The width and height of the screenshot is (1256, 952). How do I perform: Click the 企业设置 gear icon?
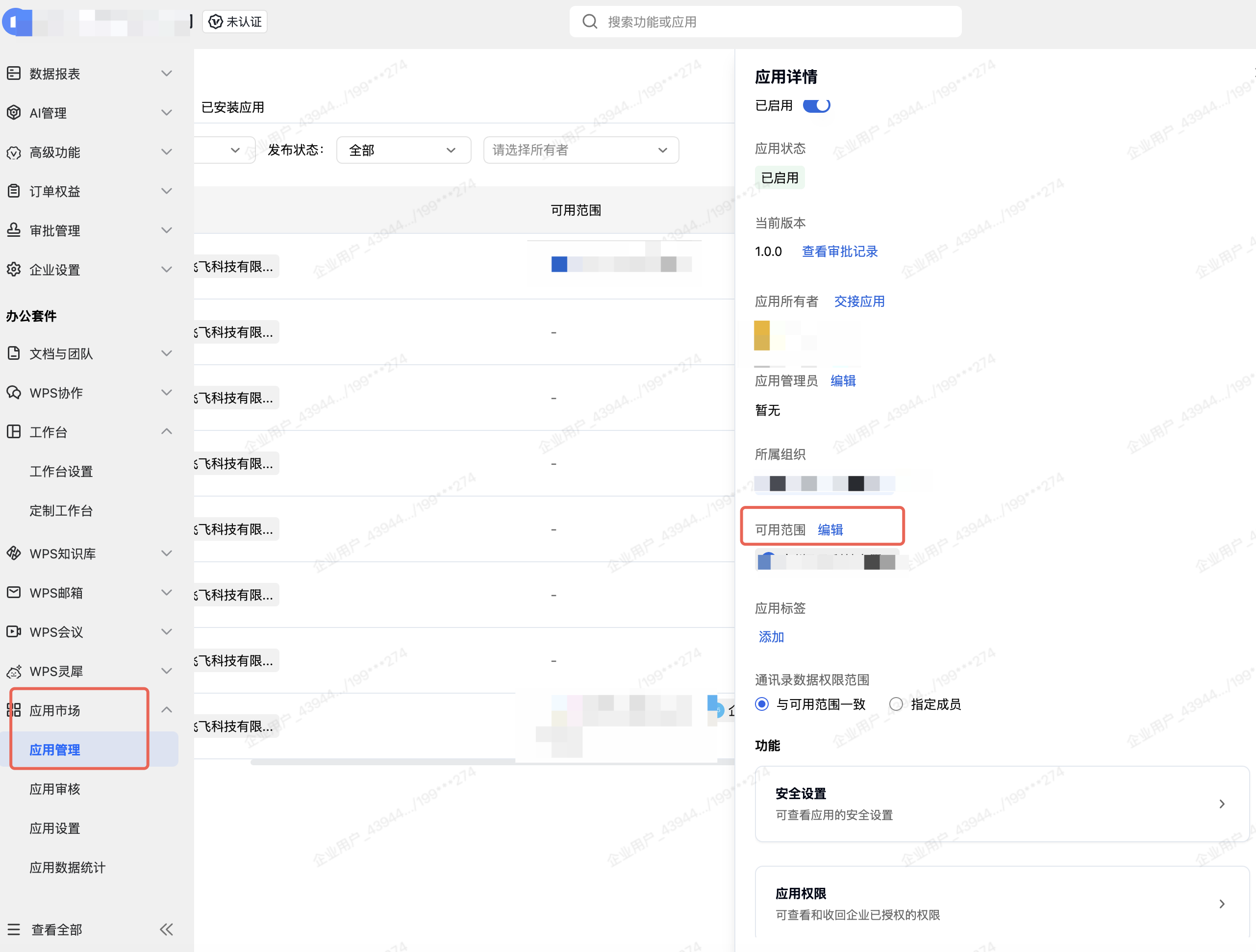pyautogui.click(x=14, y=270)
